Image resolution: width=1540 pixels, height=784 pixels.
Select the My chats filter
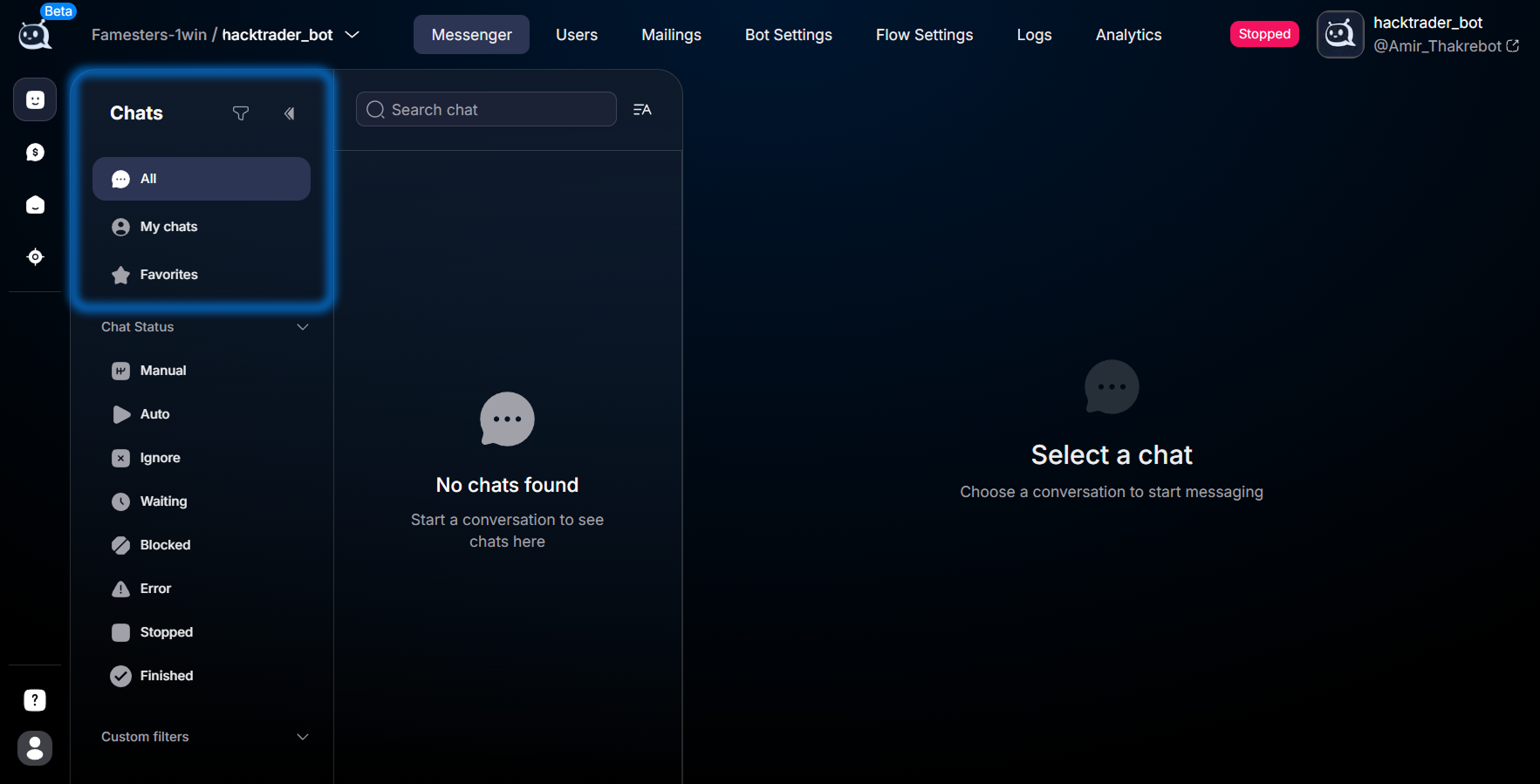[202, 227]
